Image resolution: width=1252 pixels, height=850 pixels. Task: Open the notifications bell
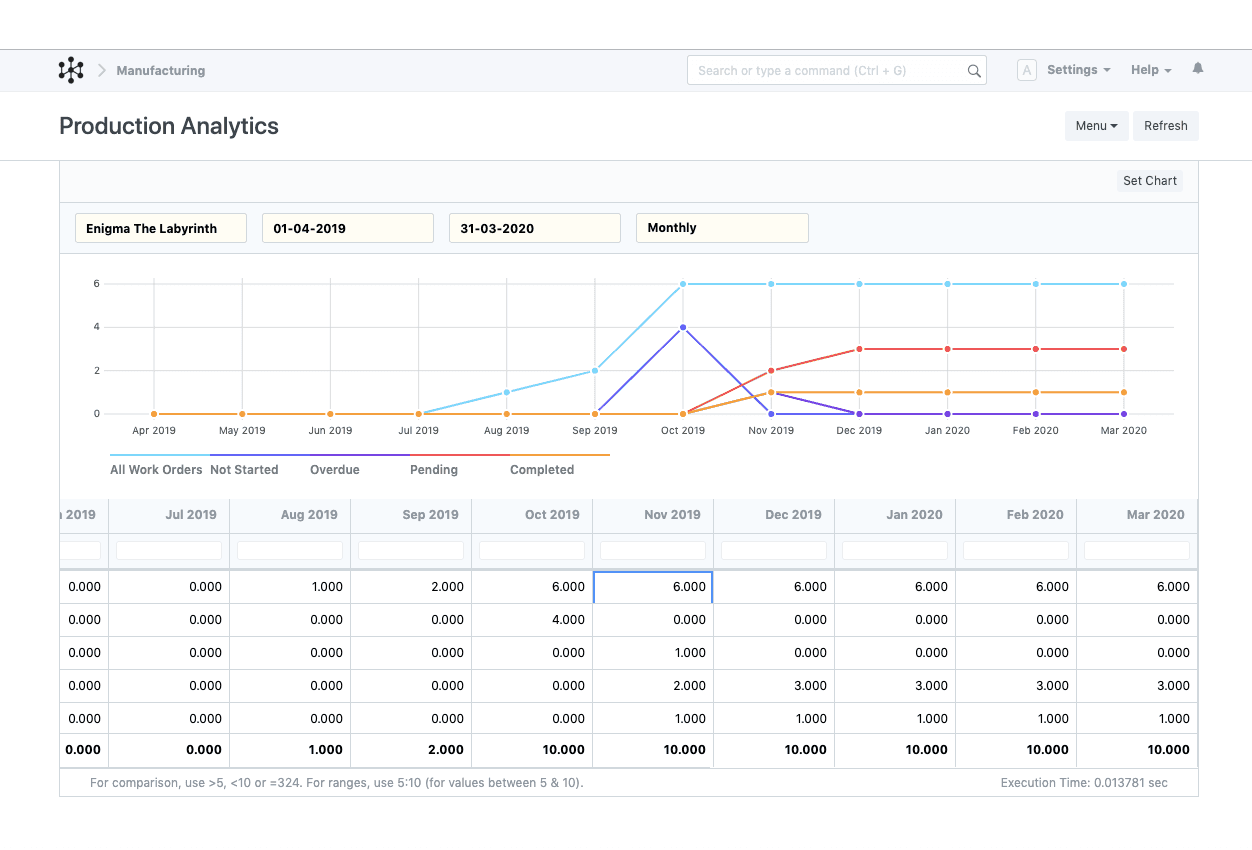[x=1198, y=69]
